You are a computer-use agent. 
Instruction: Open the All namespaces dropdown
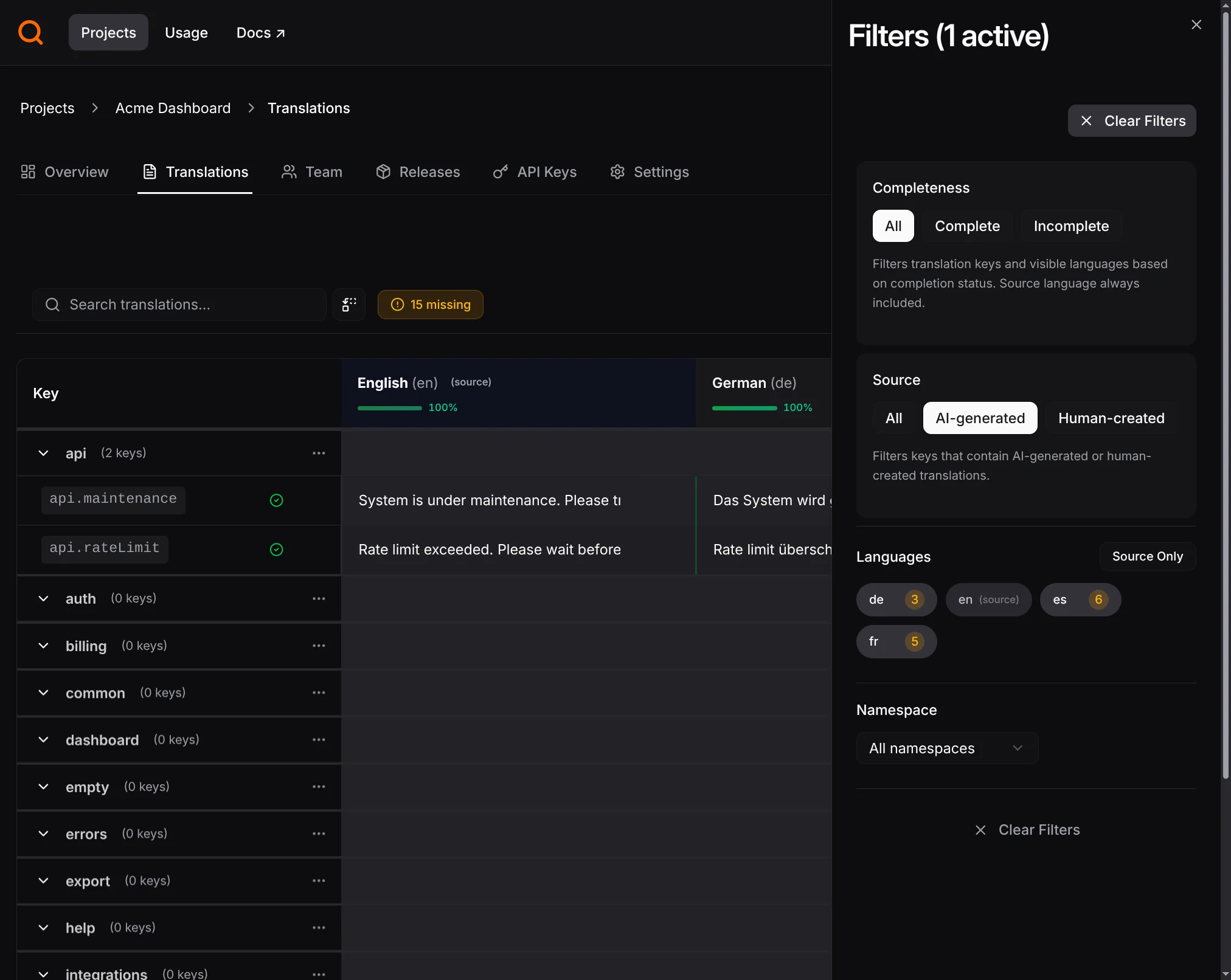coord(946,748)
